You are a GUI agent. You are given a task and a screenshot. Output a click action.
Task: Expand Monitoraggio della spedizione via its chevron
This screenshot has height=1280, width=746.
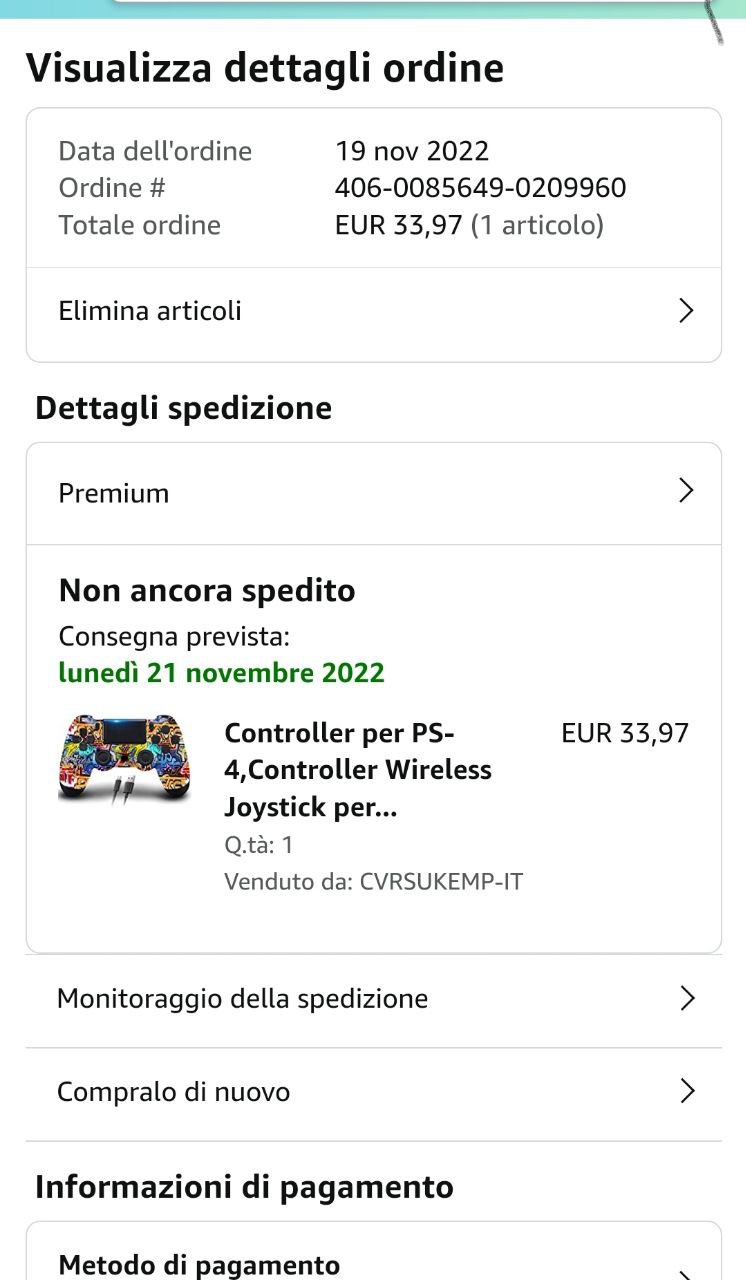click(x=687, y=998)
